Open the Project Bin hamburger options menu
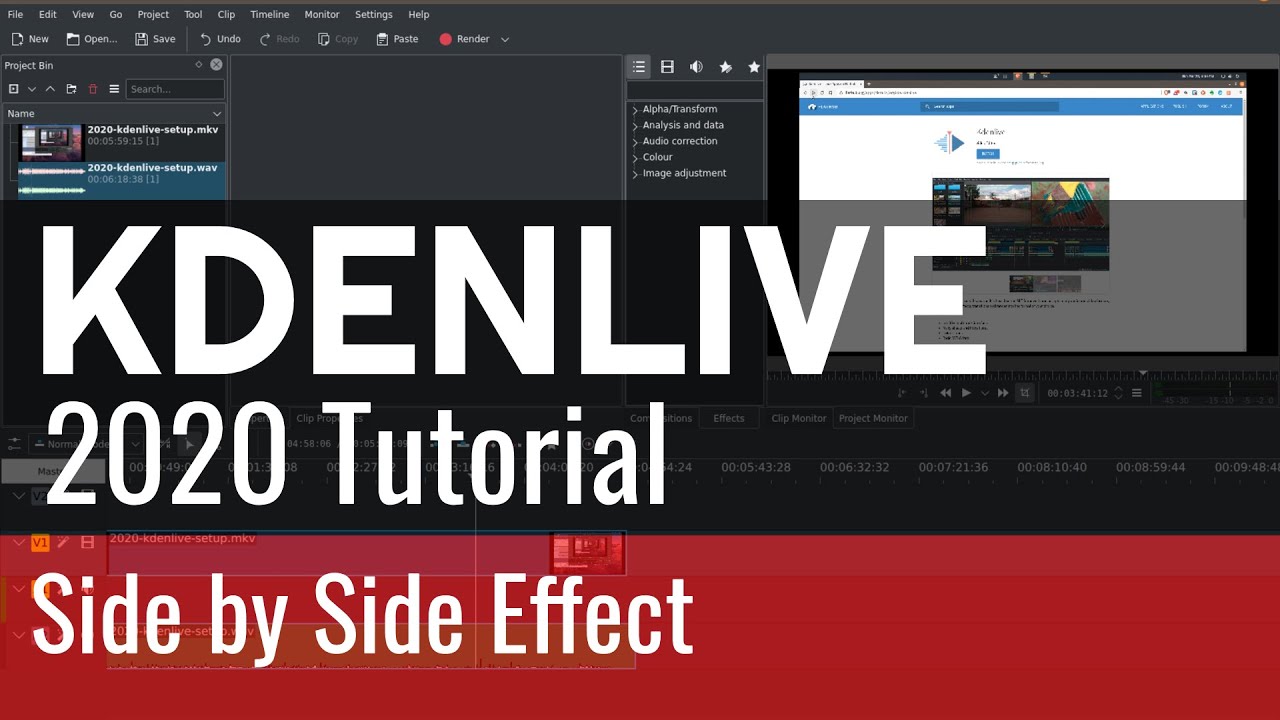The width and height of the screenshot is (1280, 720). pyautogui.click(x=114, y=89)
